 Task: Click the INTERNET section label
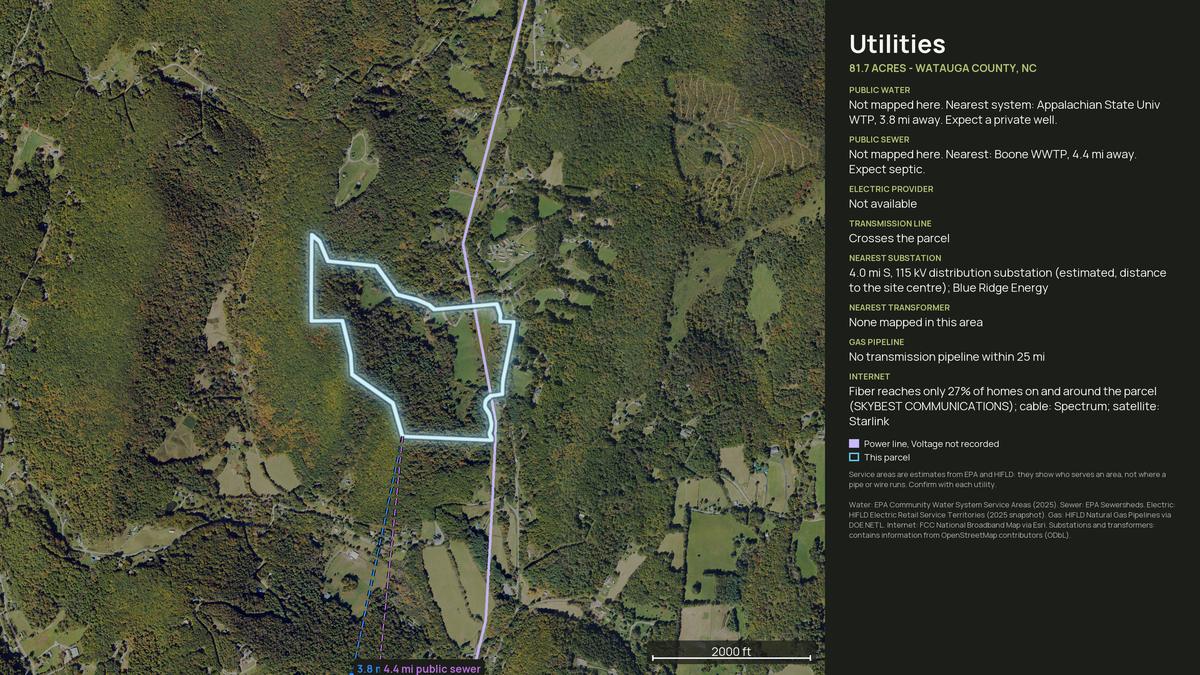coord(869,377)
